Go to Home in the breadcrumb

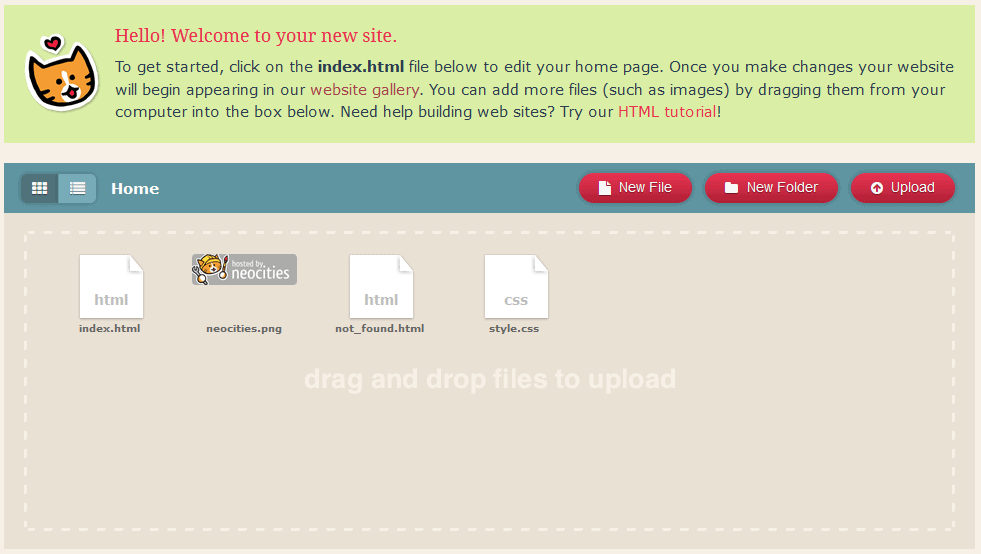pos(135,188)
